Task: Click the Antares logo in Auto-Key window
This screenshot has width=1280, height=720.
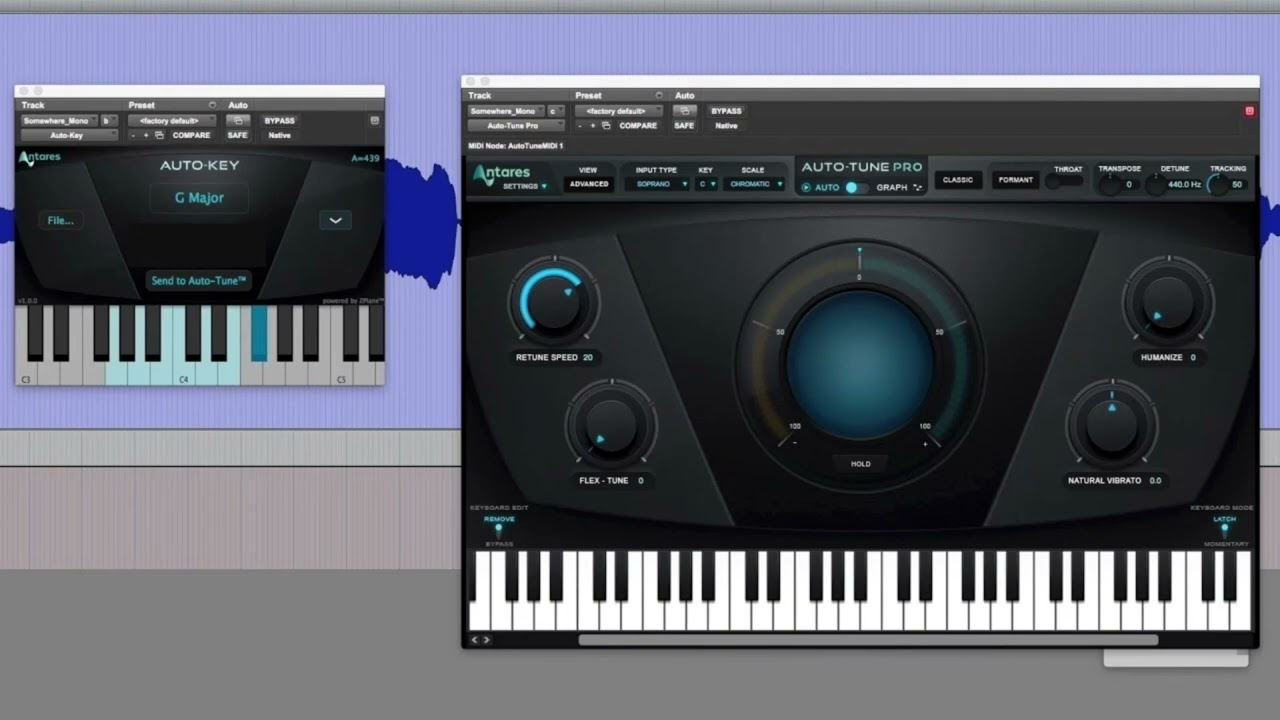Action: (x=40, y=157)
